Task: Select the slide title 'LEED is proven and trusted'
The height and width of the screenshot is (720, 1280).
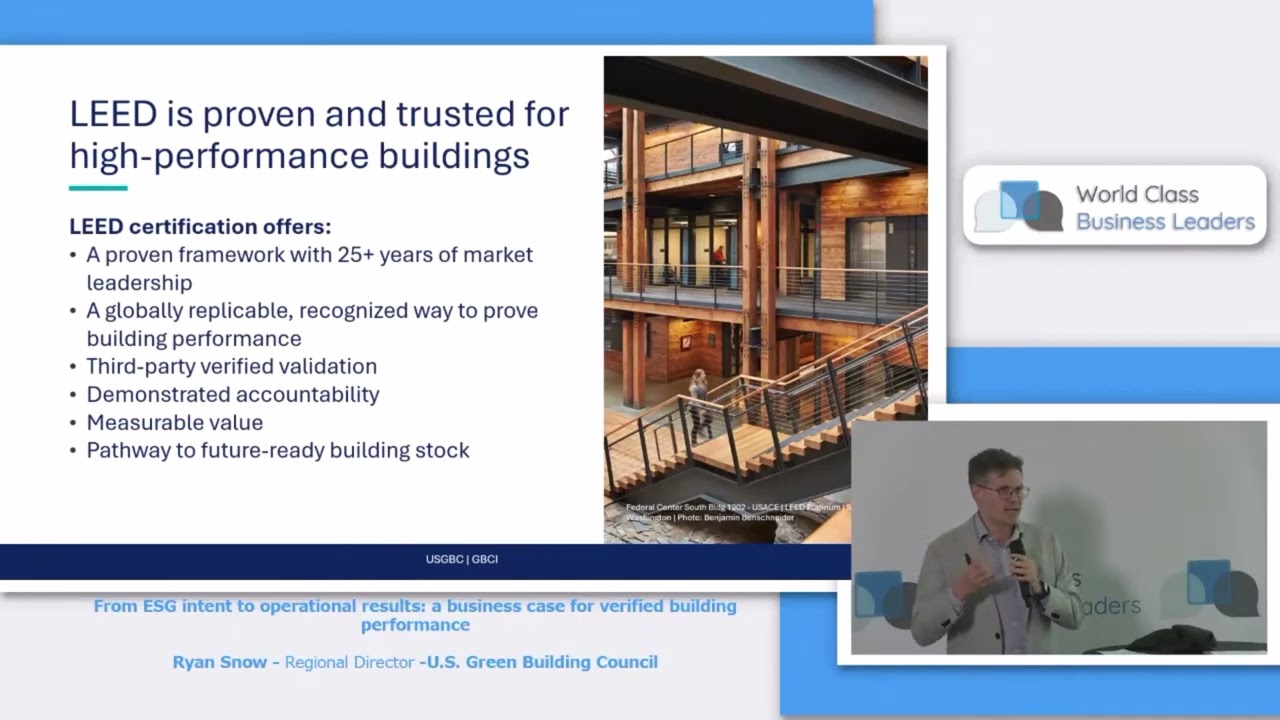Action: tap(319, 134)
